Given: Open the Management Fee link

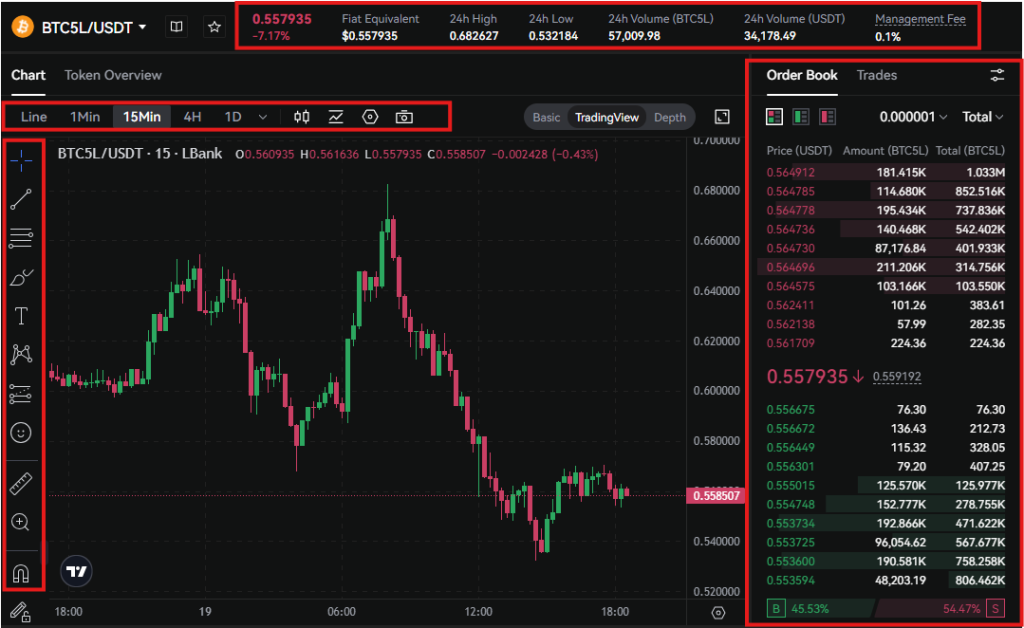Looking at the screenshot, I should (x=920, y=18).
